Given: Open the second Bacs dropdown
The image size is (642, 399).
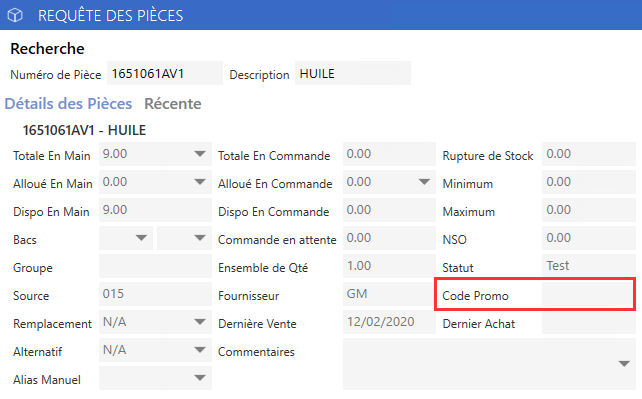Looking at the screenshot, I should [200, 238].
